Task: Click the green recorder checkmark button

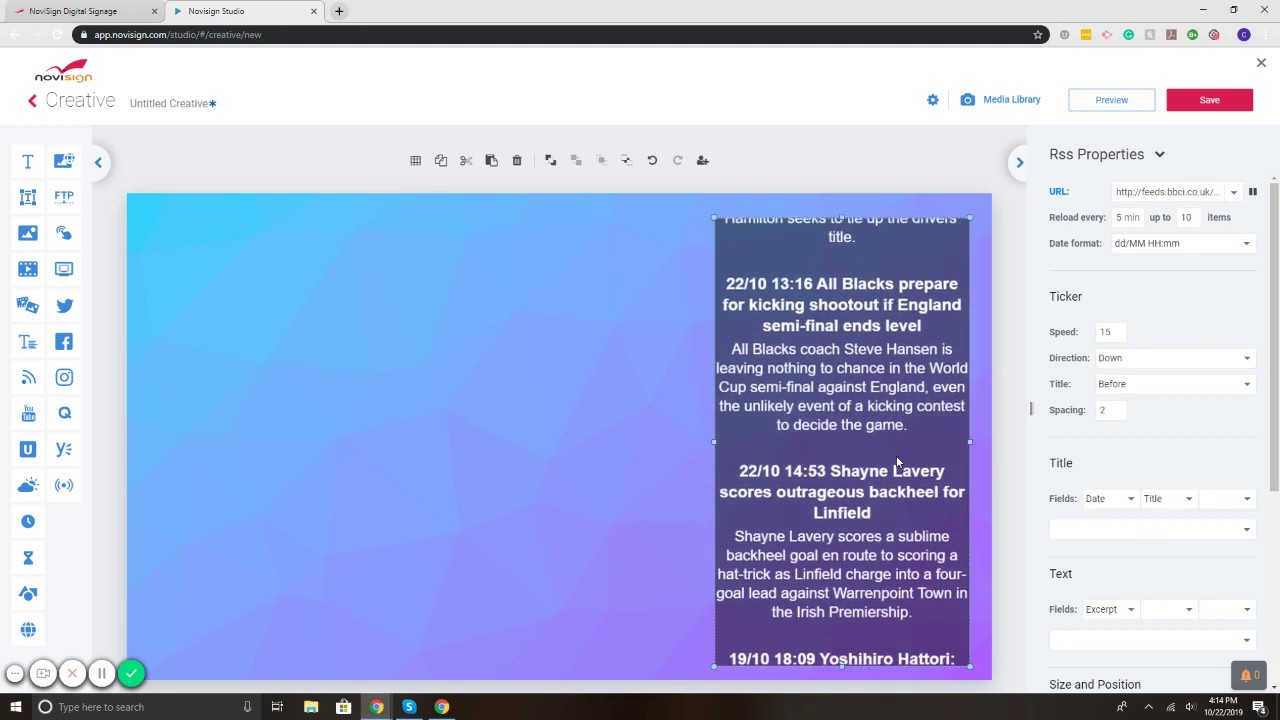Action: [x=131, y=673]
